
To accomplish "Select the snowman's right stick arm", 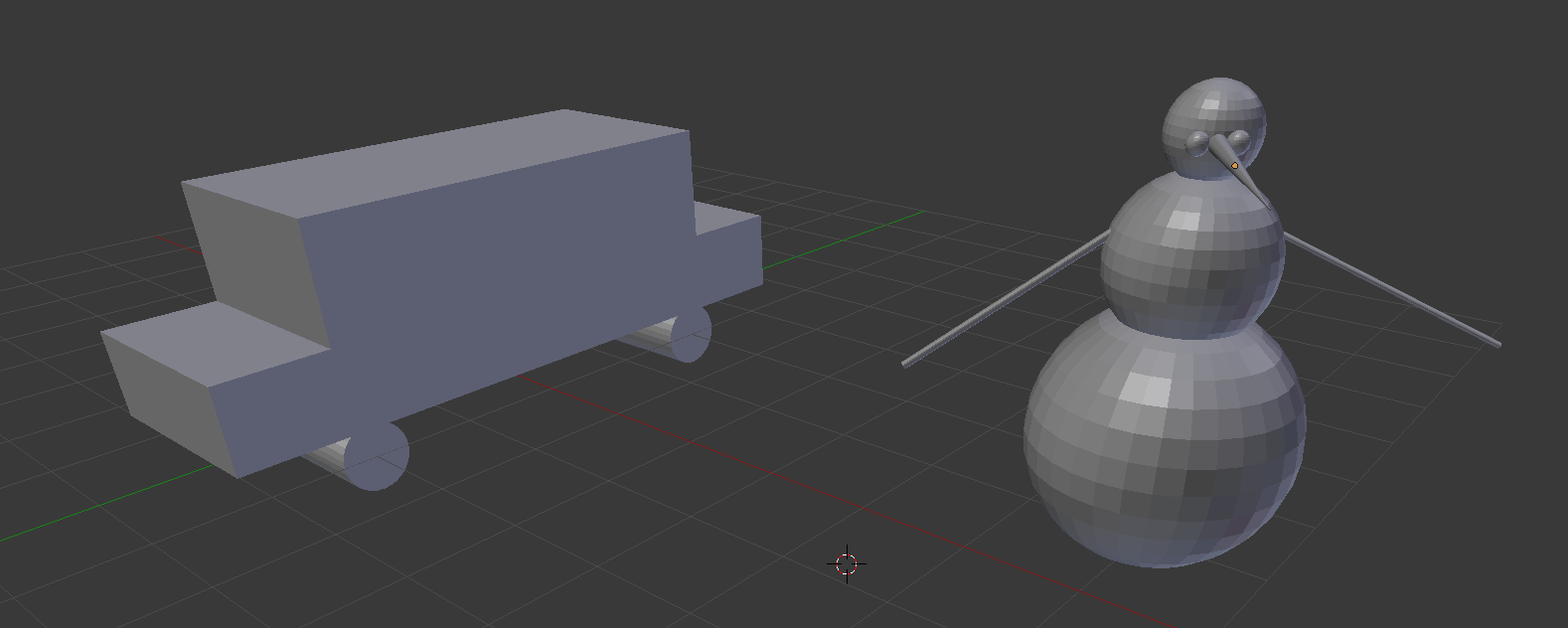I will tap(1391, 289).
